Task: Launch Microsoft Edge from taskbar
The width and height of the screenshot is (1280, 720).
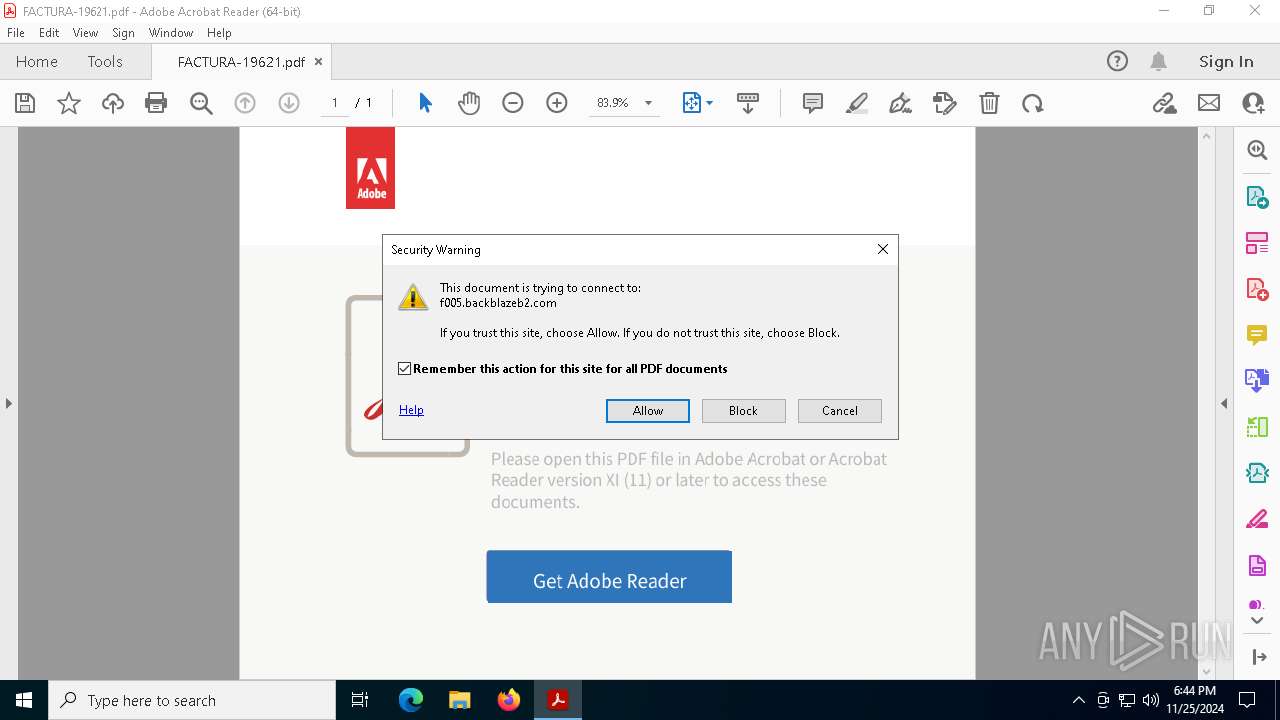Action: (411, 700)
